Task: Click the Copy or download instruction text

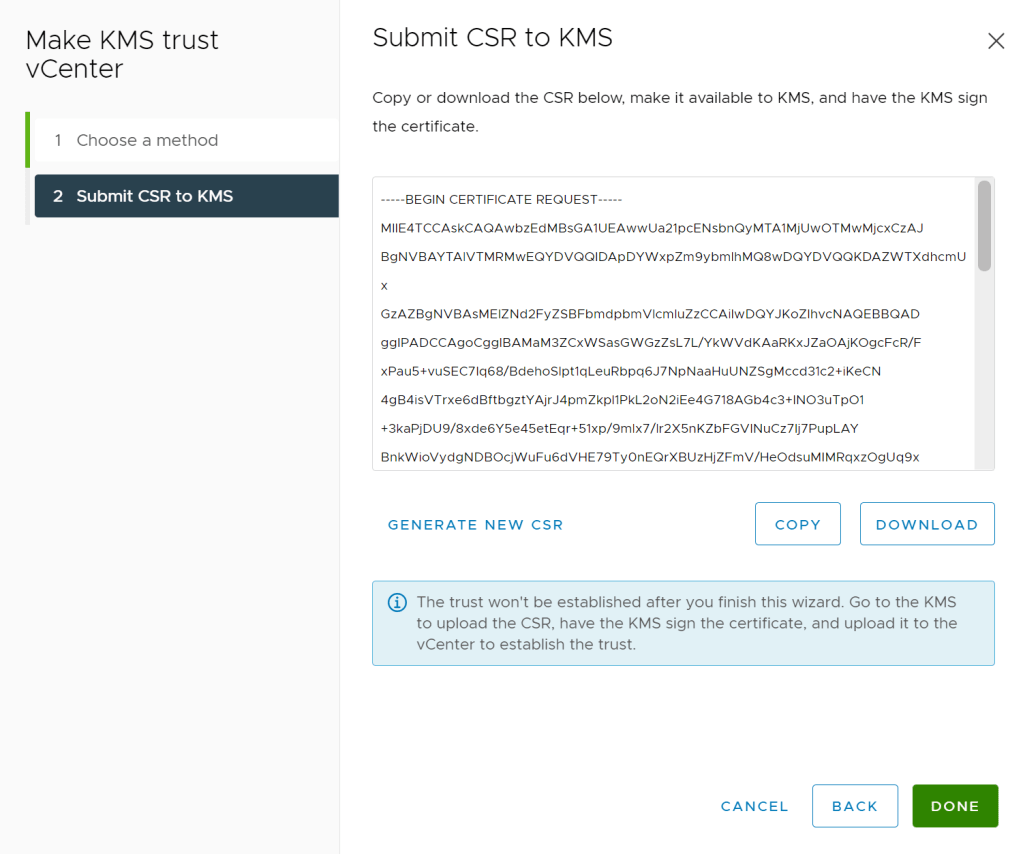Action: (x=679, y=111)
